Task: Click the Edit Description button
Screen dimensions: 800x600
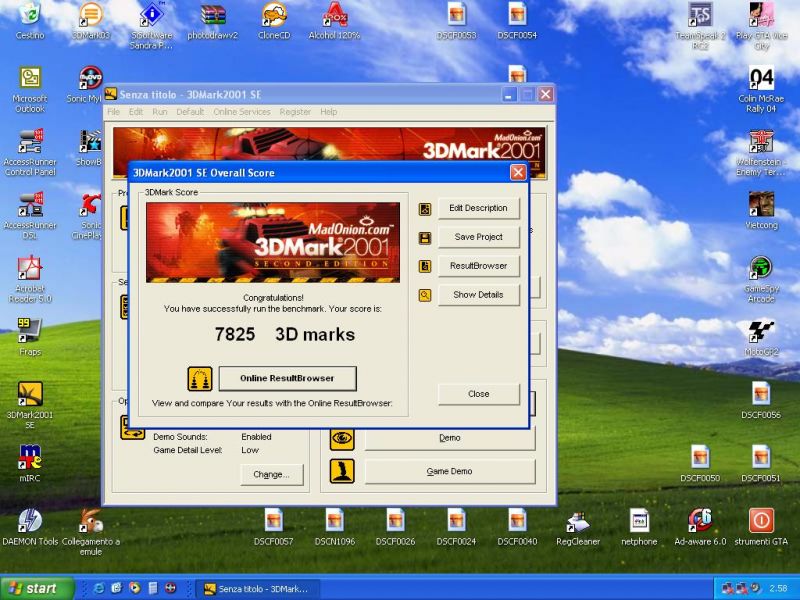Action: pos(478,208)
